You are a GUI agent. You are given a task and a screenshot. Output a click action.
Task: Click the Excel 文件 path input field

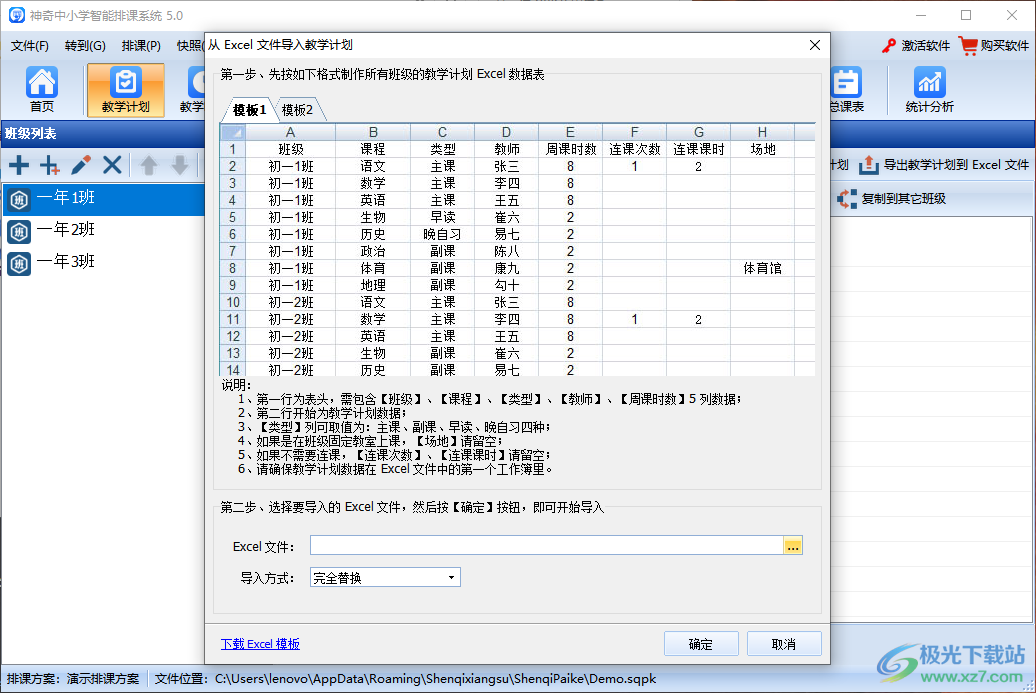546,546
